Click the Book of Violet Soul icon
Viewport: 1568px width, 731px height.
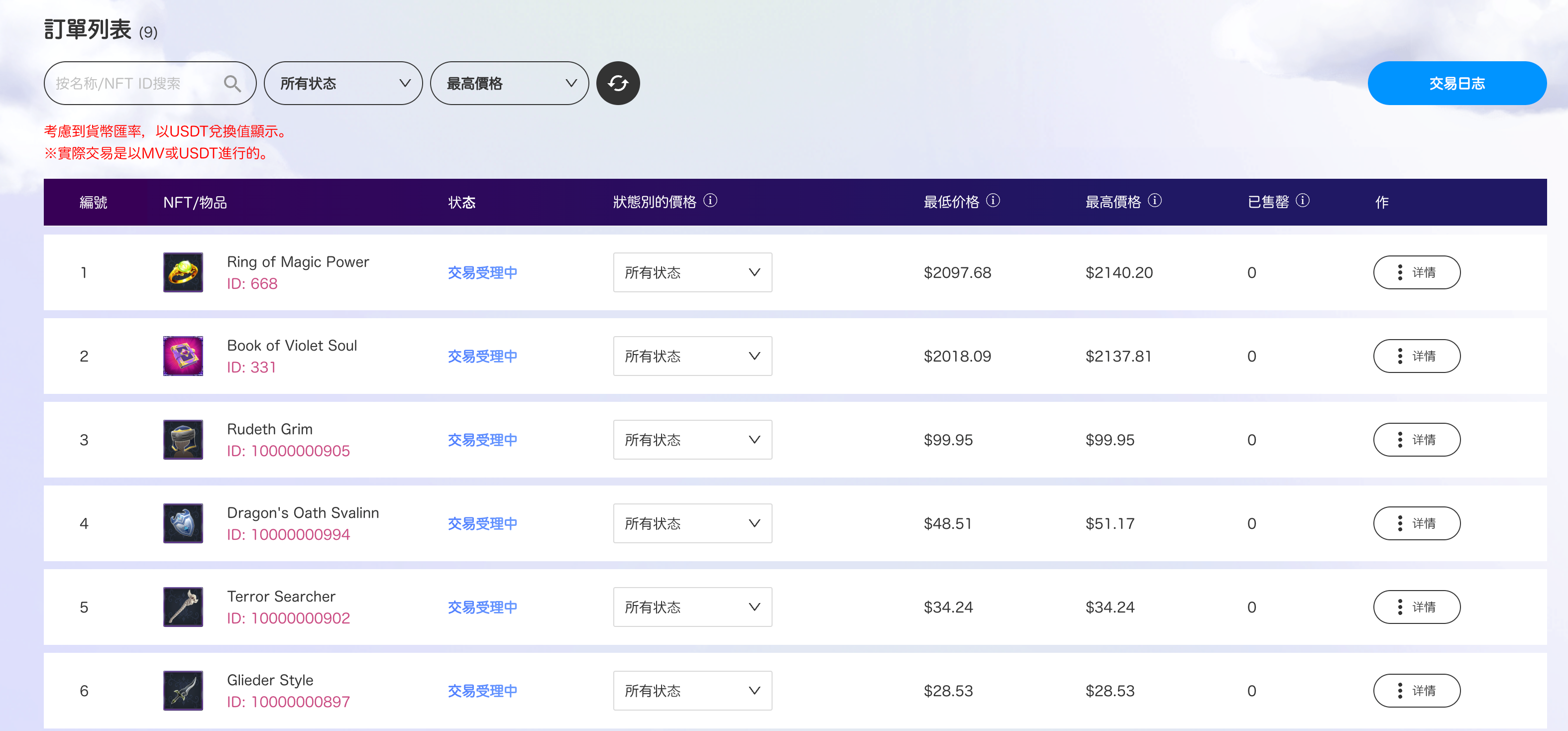pyautogui.click(x=183, y=356)
